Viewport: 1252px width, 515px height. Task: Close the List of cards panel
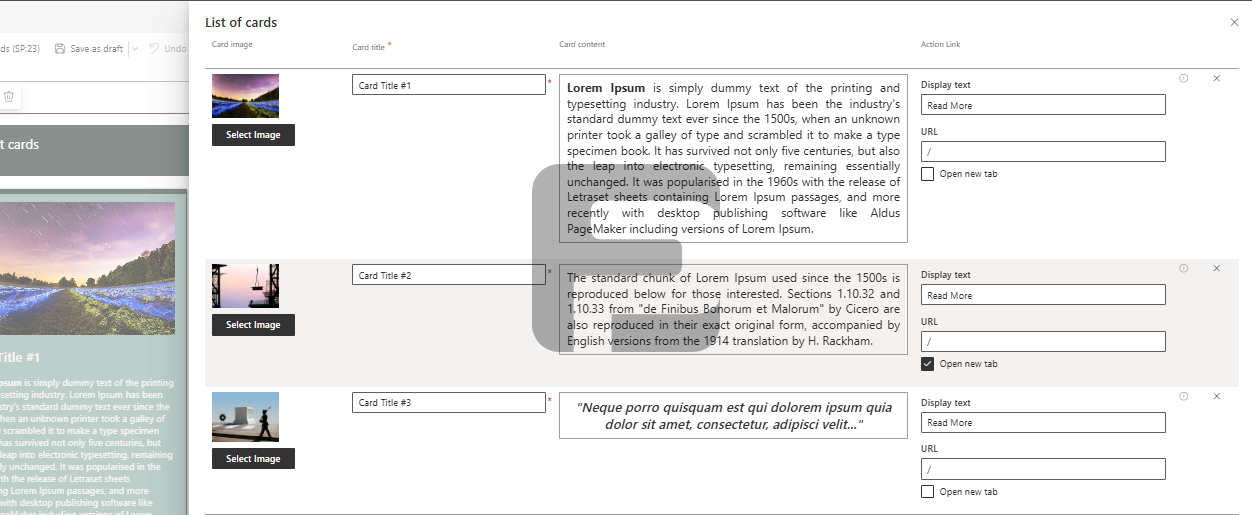1234,22
